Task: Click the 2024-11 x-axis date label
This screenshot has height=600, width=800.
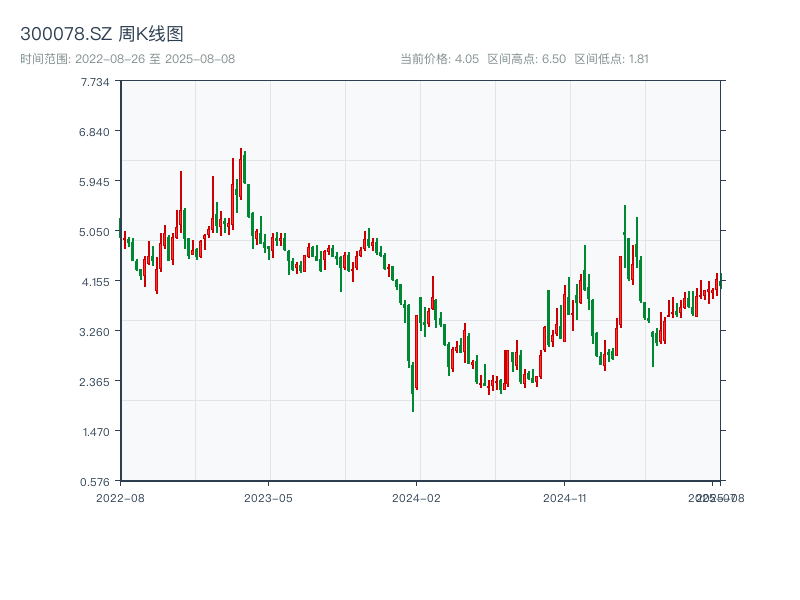Action: [564, 497]
